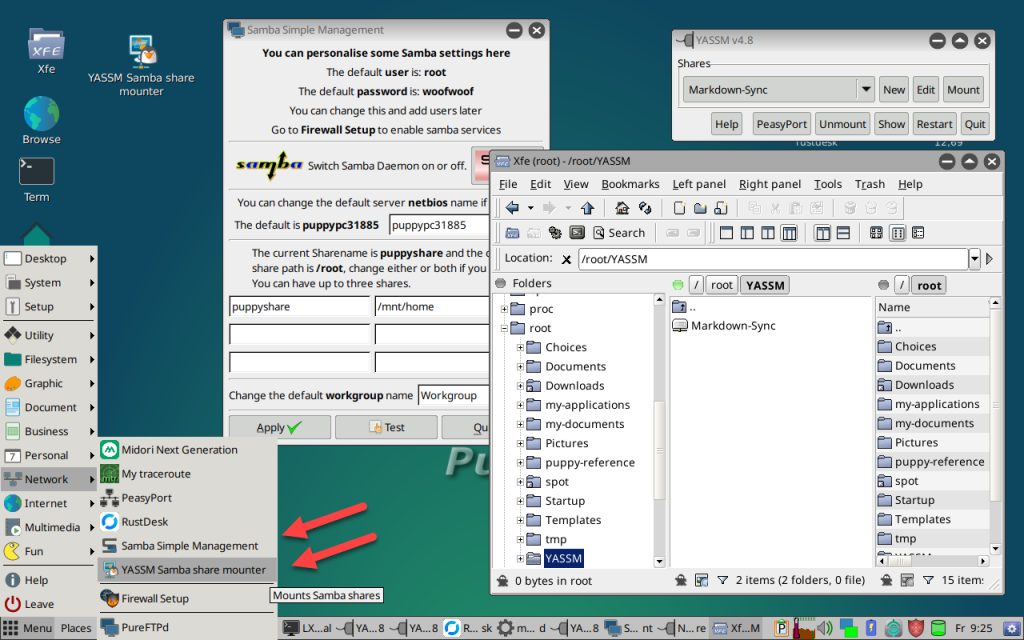Click Test button in Samba Simple Management
This screenshot has width=1024, height=640.
[387, 427]
